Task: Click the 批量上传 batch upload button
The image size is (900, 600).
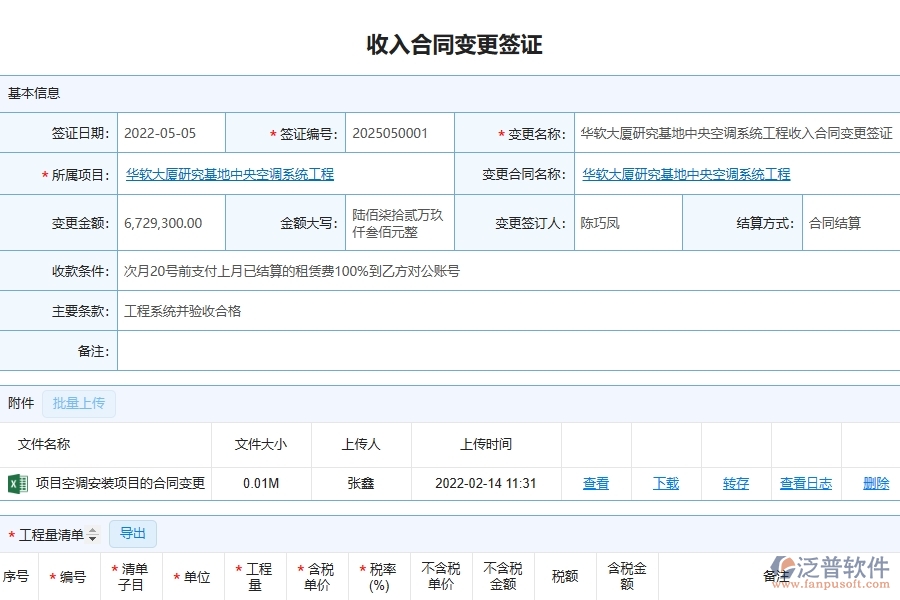Action: tap(79, 403)
